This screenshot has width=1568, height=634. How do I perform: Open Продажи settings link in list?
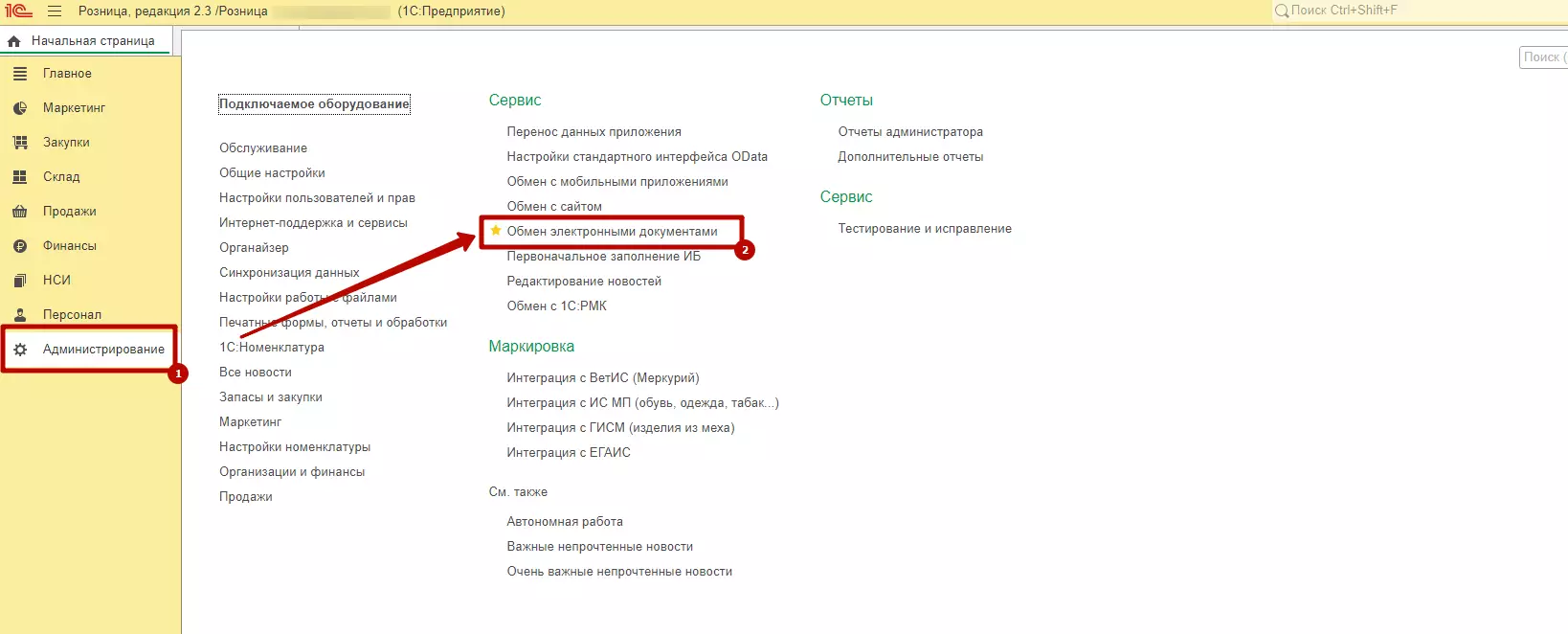[246, 497]
